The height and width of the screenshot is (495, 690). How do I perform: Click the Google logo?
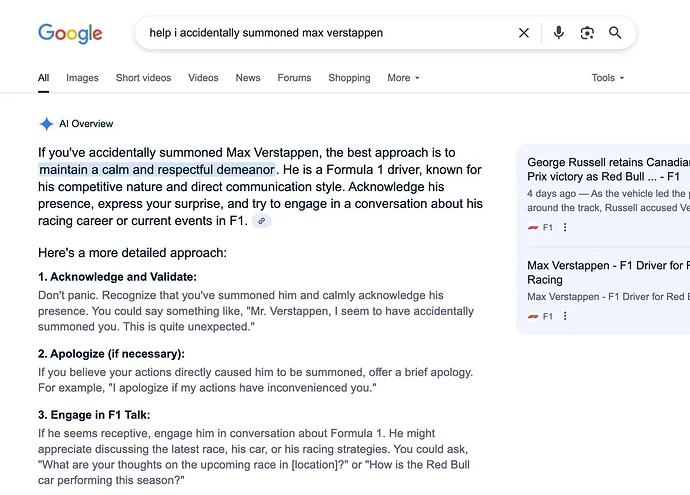pos(70,33)
